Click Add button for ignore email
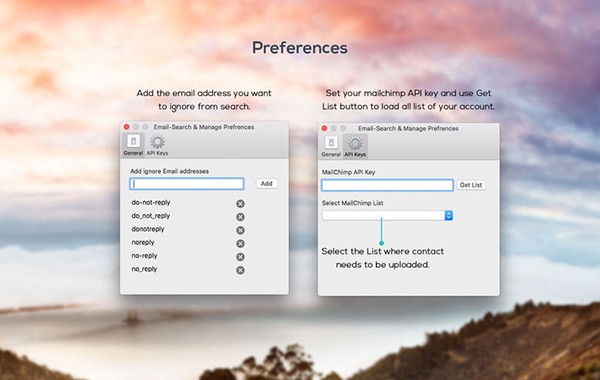Viewport: 600px width, 380px height. coord(267,184)
